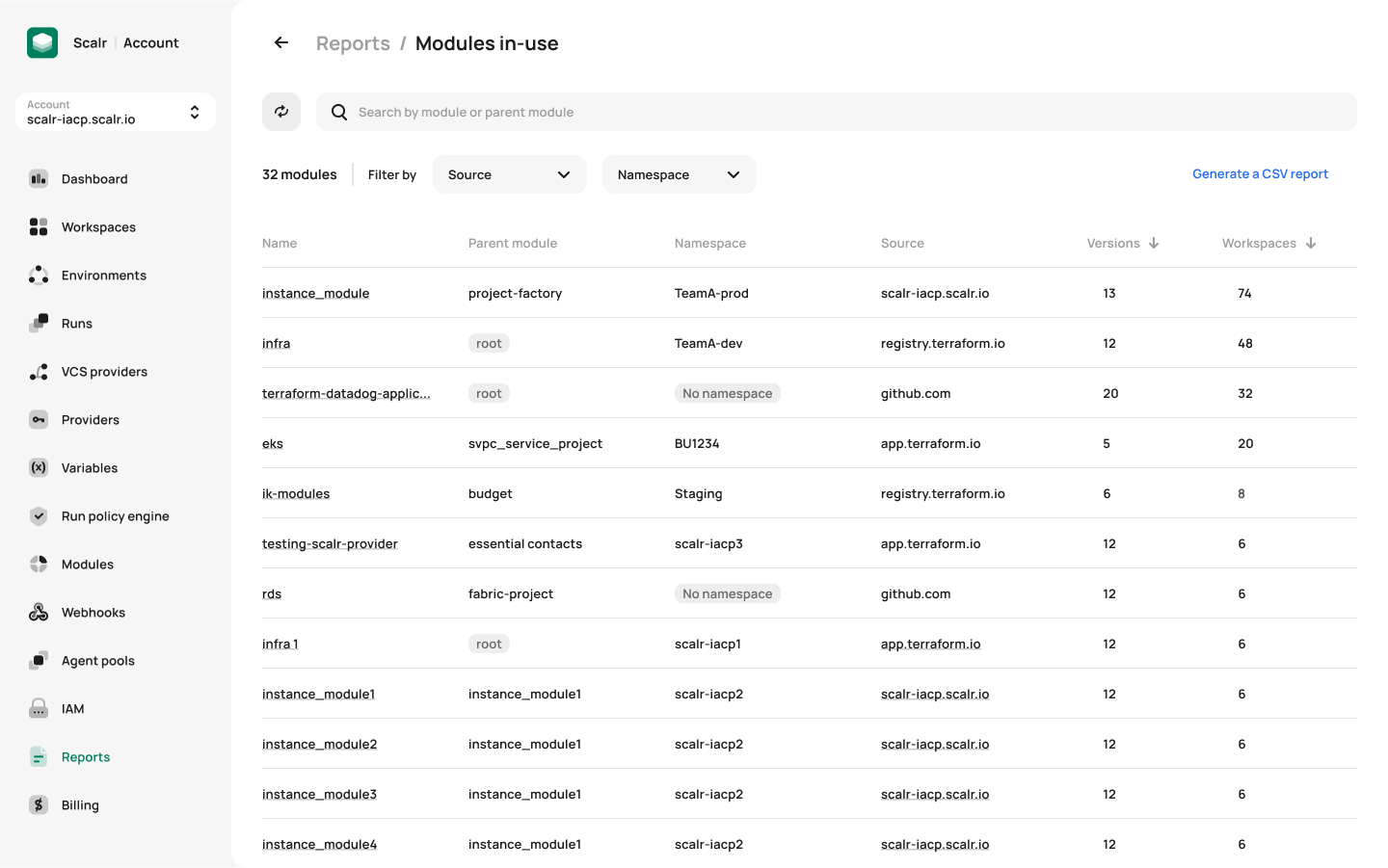Open instance_module1 module name link
The height and width of the screenshot is (868, 1388).
pyautogui.click(x=318, y=694)
